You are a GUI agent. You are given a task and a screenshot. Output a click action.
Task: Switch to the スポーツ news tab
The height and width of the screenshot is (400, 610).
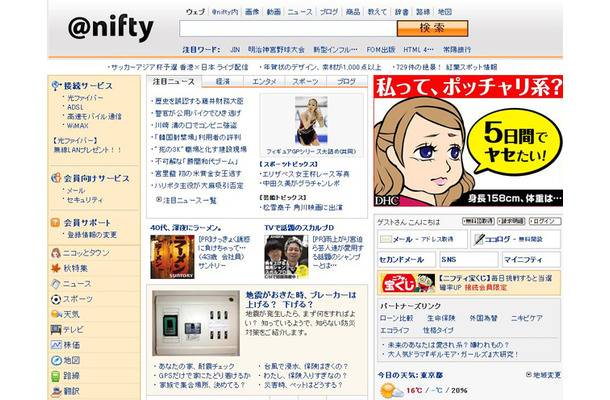point(305,82)
